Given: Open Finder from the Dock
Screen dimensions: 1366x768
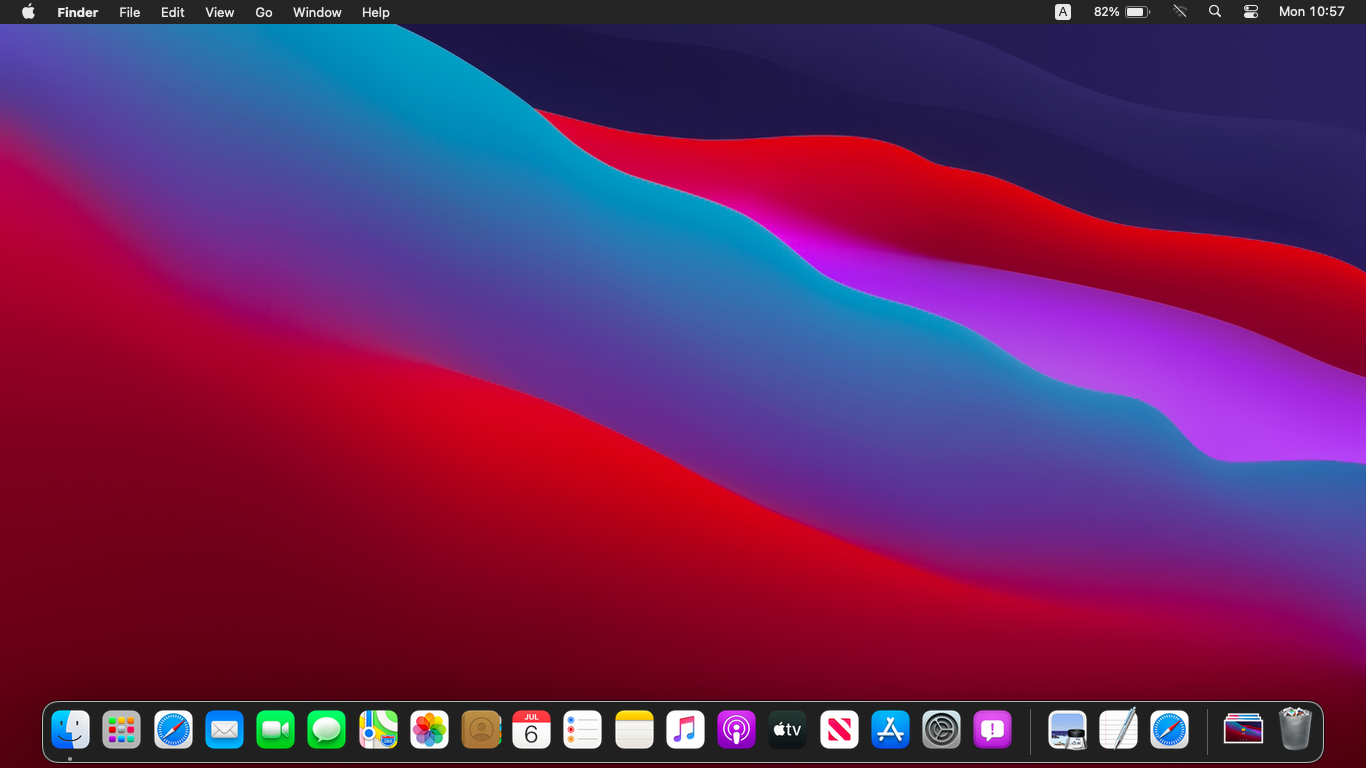Looking at the screenshot, I should (70, 730).
